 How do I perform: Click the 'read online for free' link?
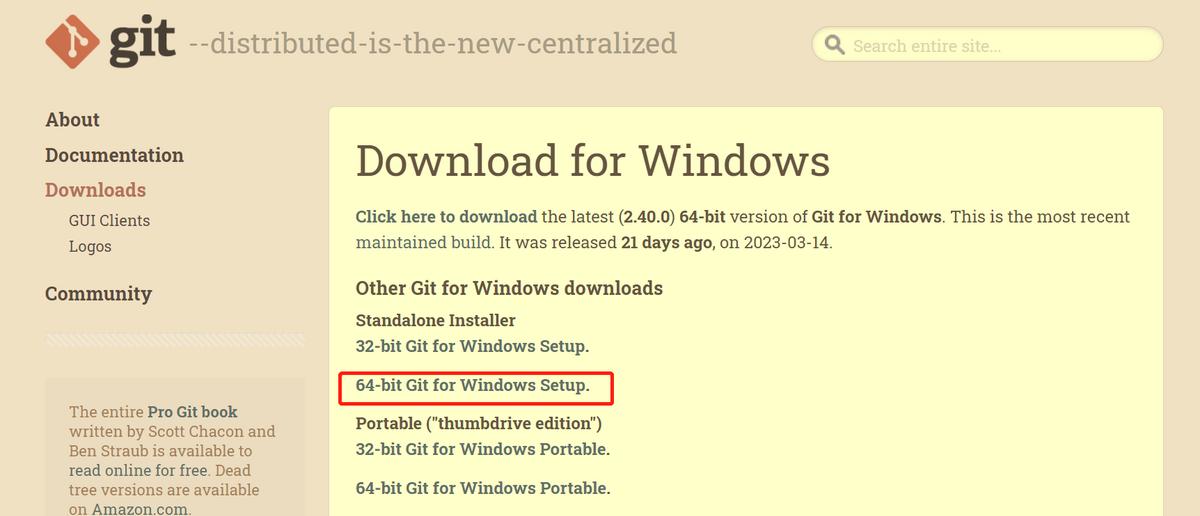139,470
